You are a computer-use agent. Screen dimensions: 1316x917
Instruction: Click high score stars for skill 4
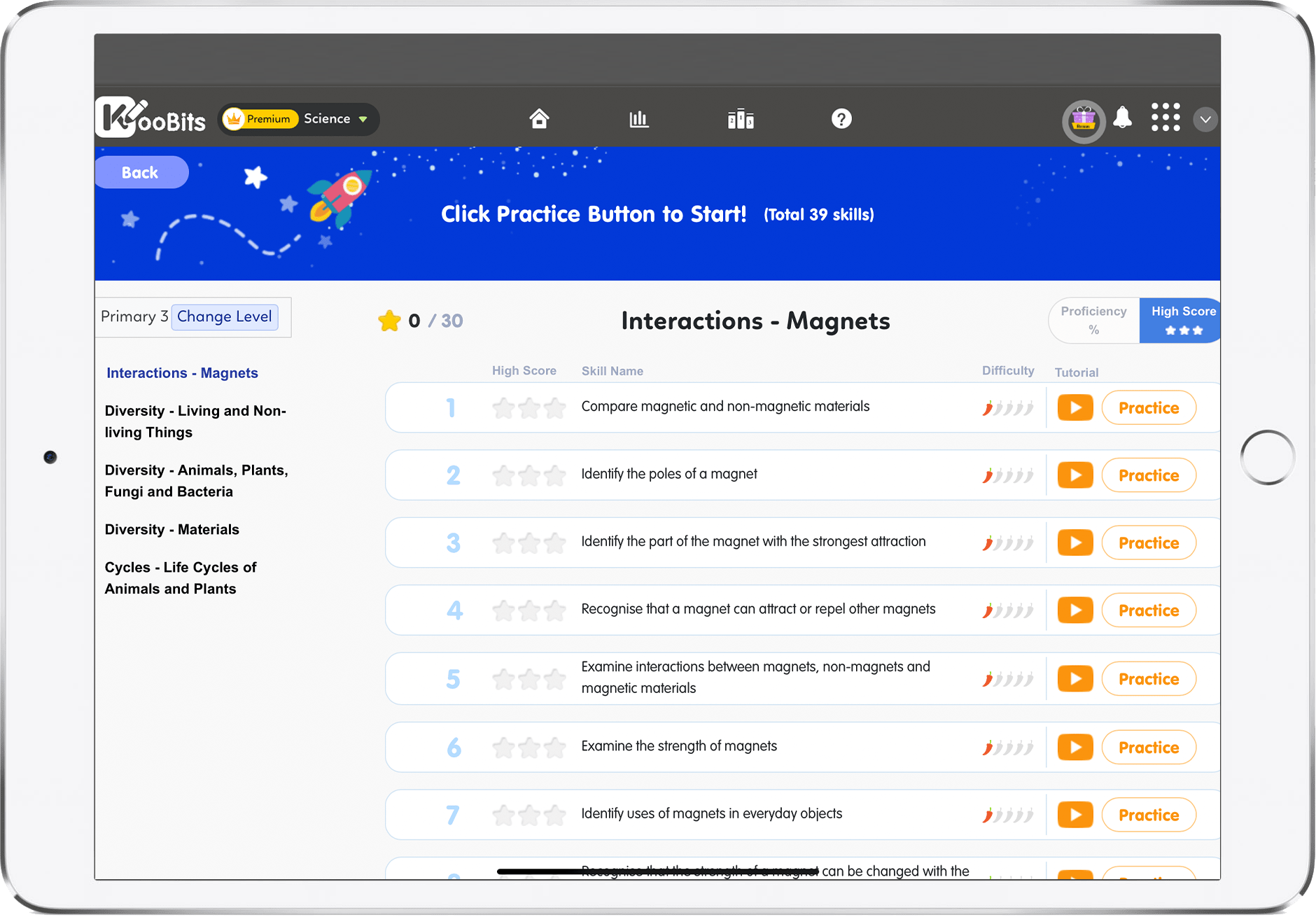tap(529, 610)
